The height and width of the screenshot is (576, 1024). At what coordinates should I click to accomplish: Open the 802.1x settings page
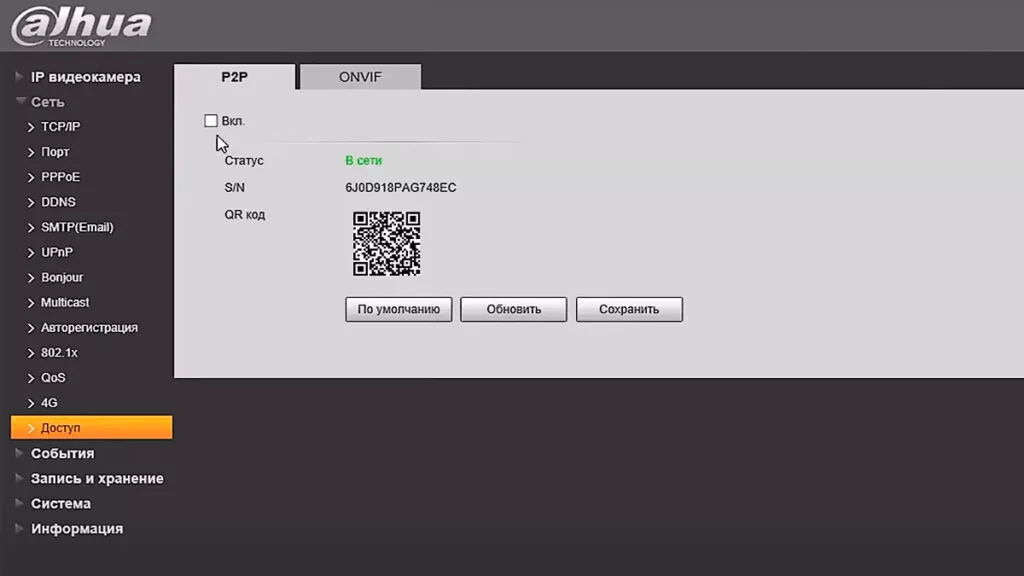[x=59, y=353]
